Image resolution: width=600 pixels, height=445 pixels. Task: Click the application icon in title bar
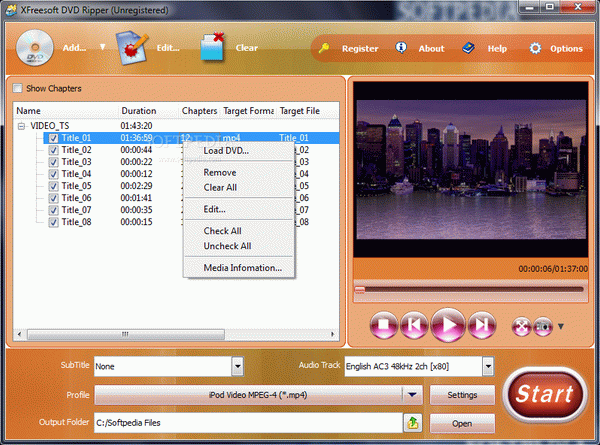(11, 10)
